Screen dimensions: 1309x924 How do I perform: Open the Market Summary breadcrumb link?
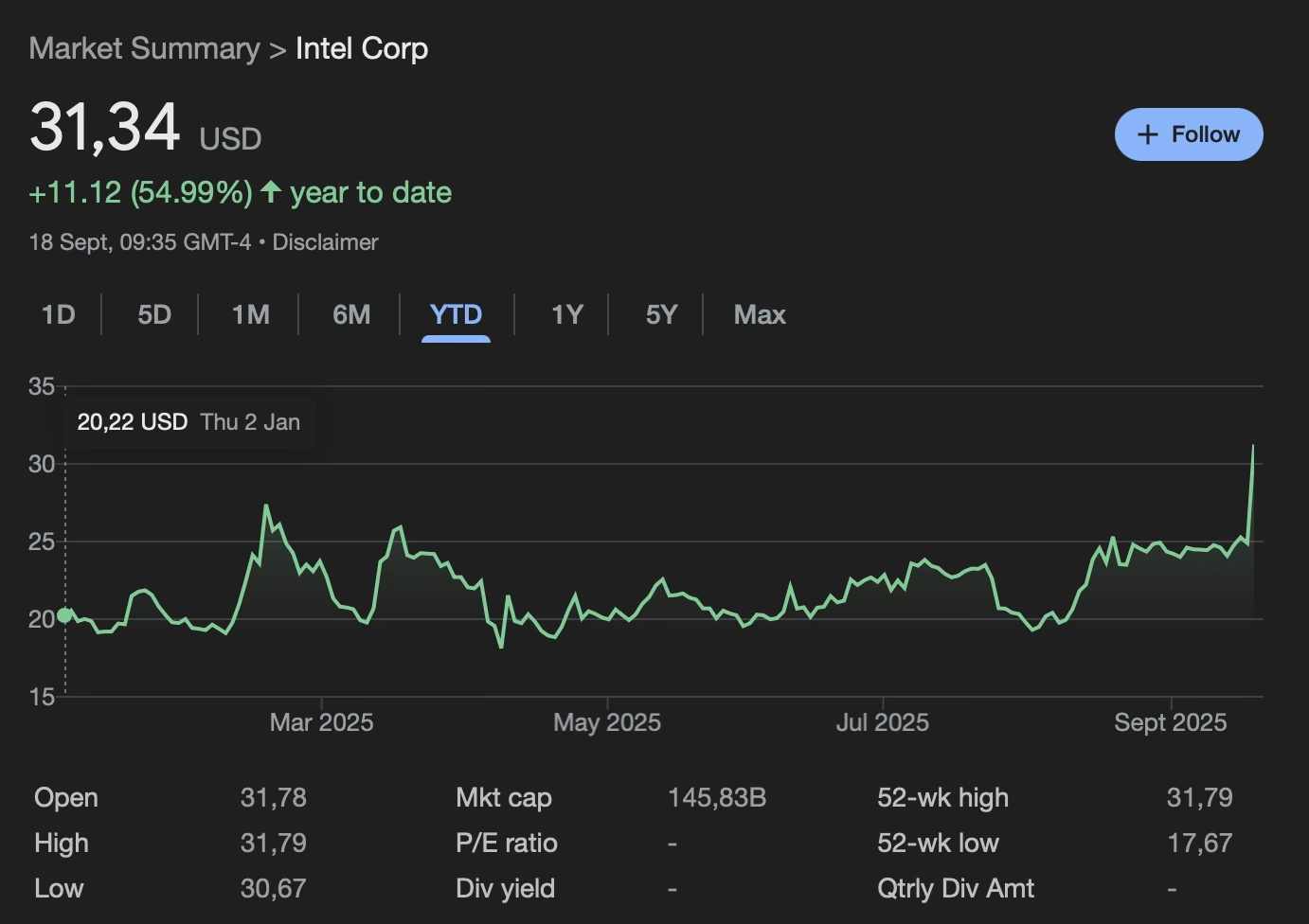point(144,48)
